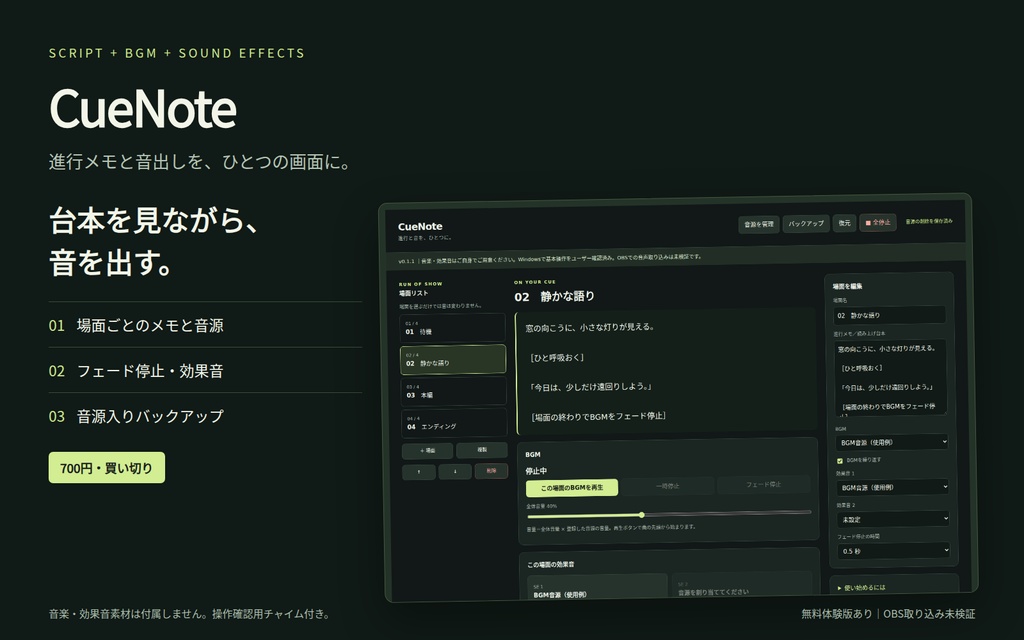Viewport: 1024px width, 640px height.
Task: Trigger SE 1 BGM音源（使用例） sound effect
Action: (x=597, y=588)
